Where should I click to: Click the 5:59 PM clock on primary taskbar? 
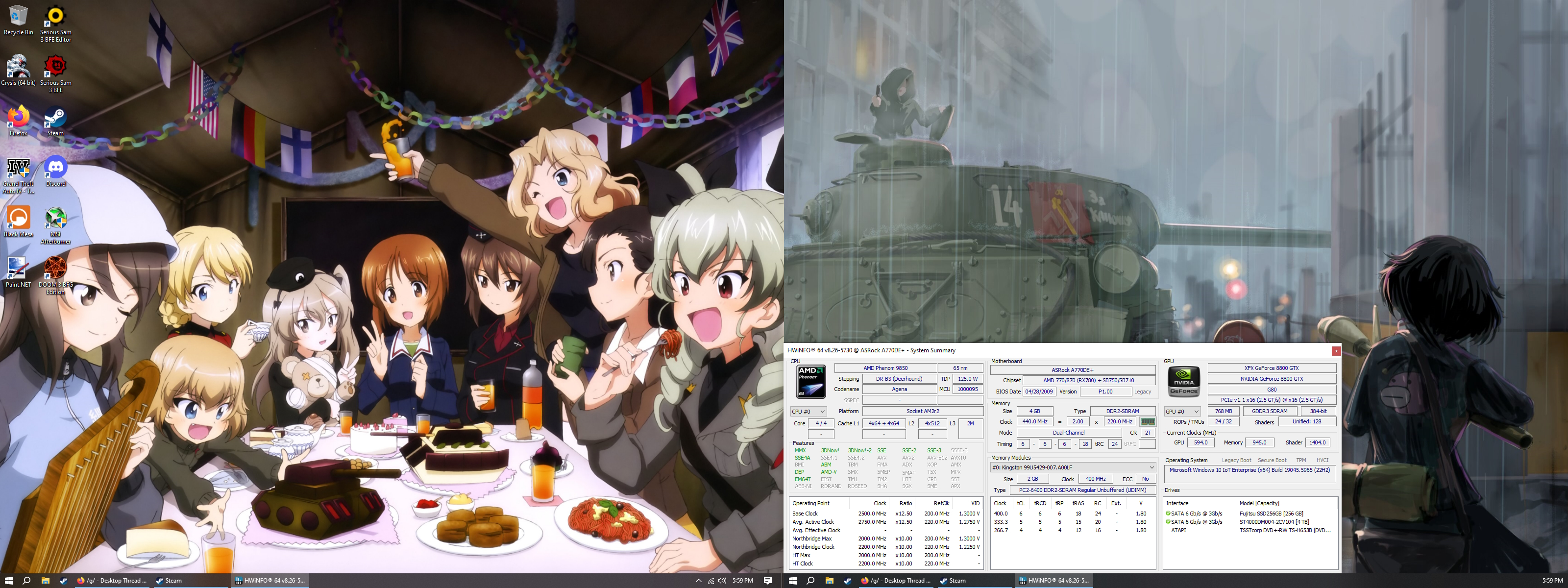tap(743, 581)
